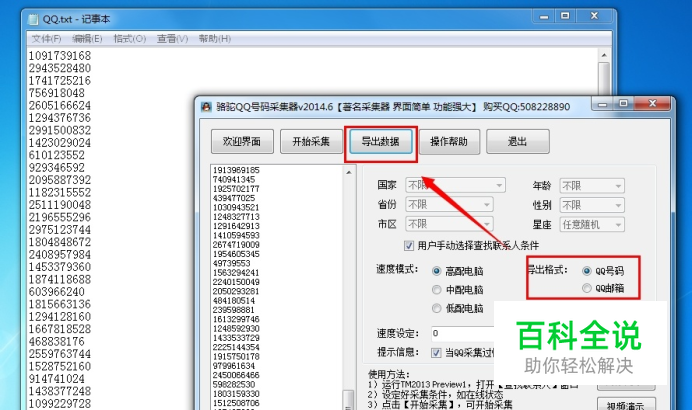Open the 格式(O) menu in Notepad

coord(129,39)
